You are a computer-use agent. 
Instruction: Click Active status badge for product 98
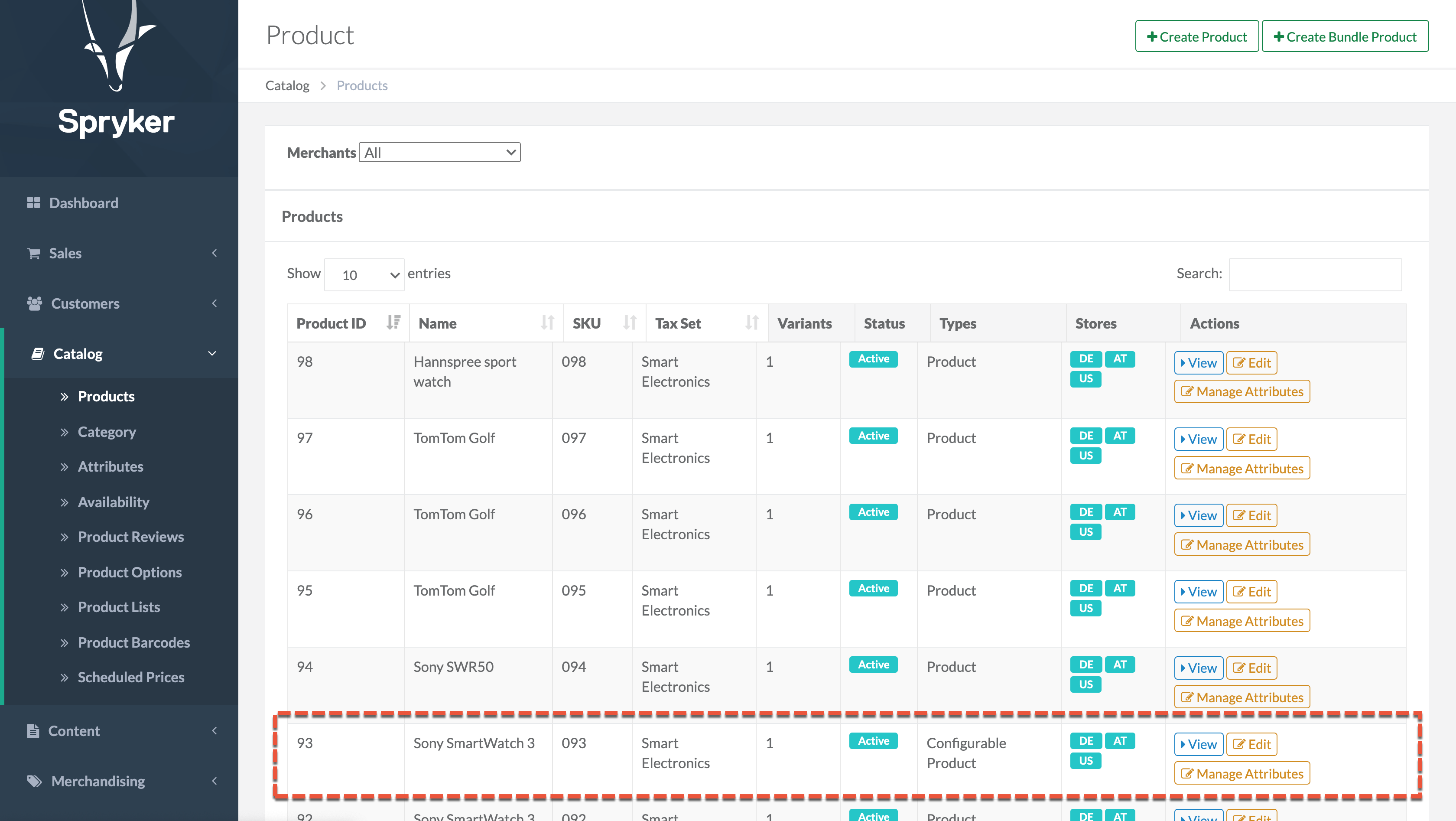coord(873,358)
